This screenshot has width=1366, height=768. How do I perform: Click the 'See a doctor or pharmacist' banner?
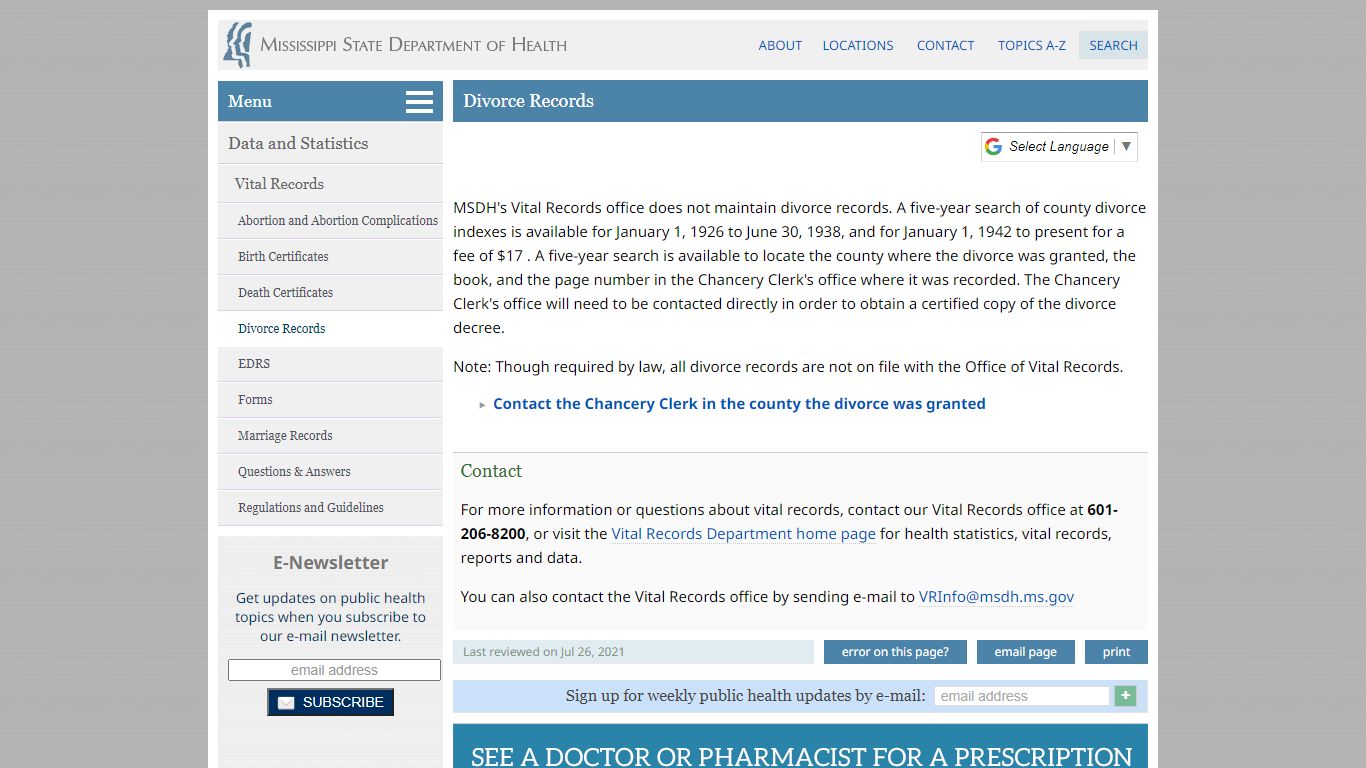pos(800,747)
